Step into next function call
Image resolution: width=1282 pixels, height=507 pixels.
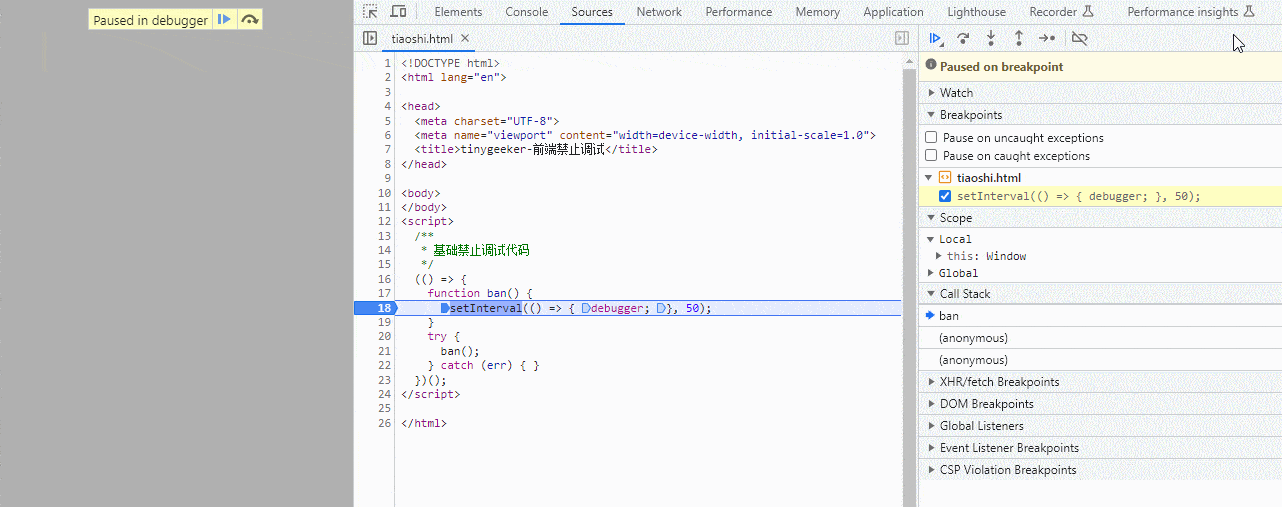point(991,38)
